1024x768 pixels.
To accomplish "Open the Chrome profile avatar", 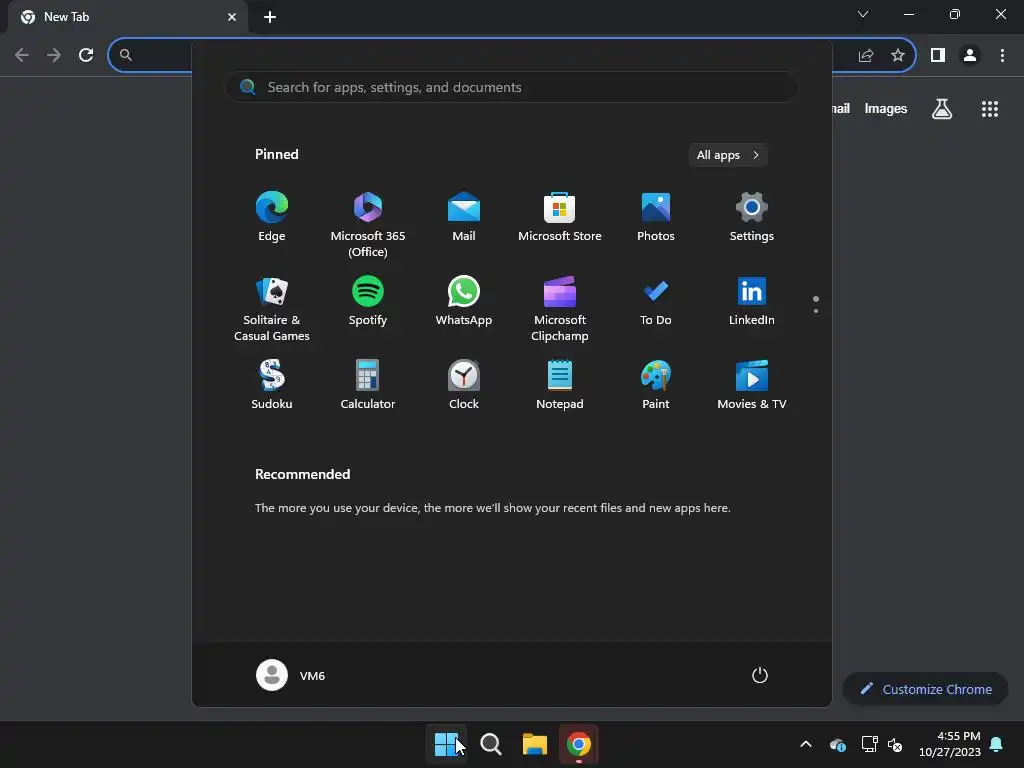I will [x=970, y=56].
